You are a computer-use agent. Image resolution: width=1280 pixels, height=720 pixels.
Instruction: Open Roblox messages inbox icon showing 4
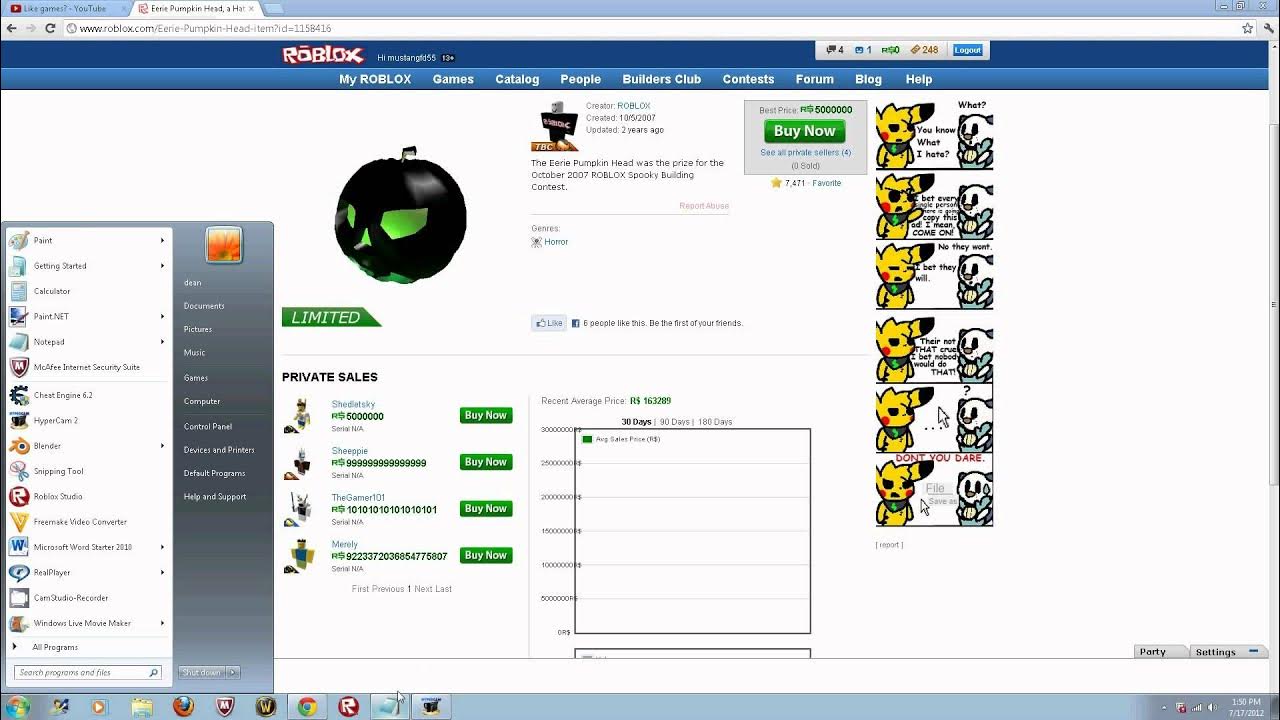(x=833, y=49)
